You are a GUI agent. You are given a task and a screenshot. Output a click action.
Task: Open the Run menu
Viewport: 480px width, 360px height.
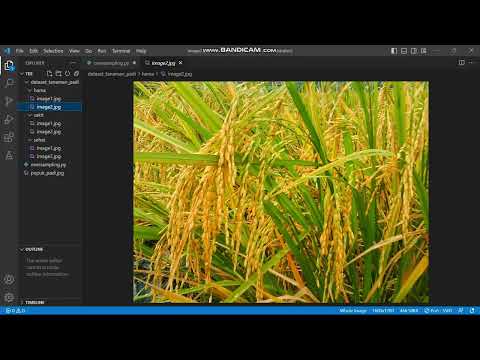pyautogui.click(x=102, y=51)
